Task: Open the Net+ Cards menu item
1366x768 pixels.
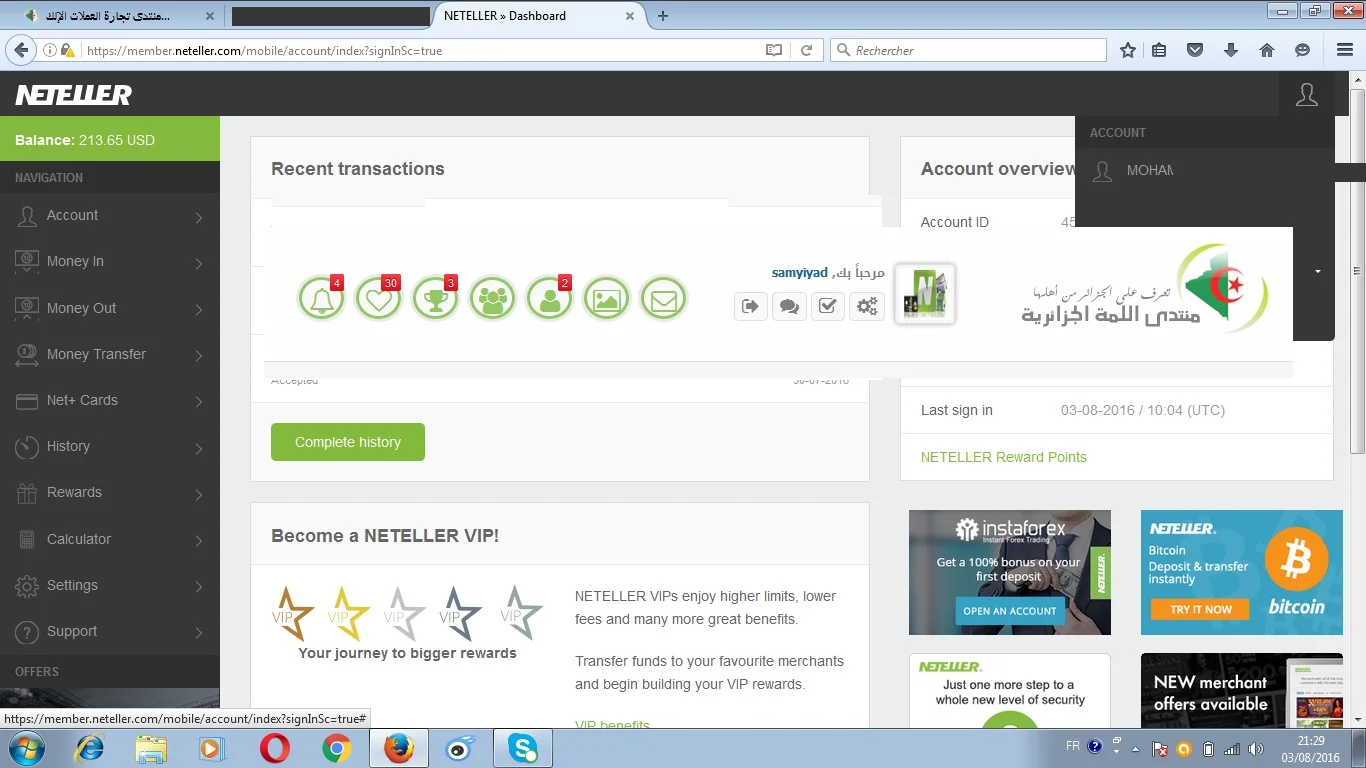Action: [110, 401]
